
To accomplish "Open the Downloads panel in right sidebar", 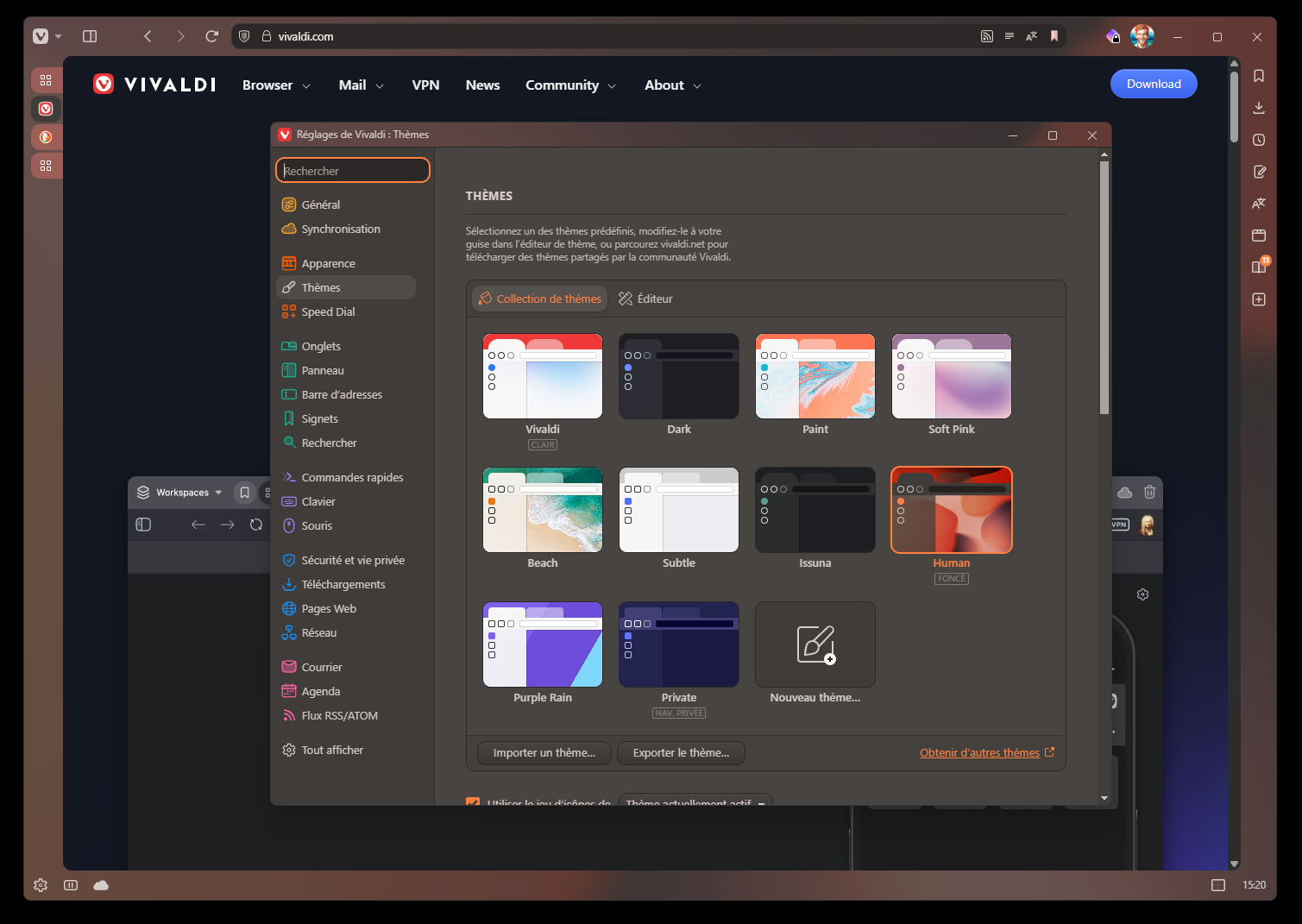I will 1259,108.
